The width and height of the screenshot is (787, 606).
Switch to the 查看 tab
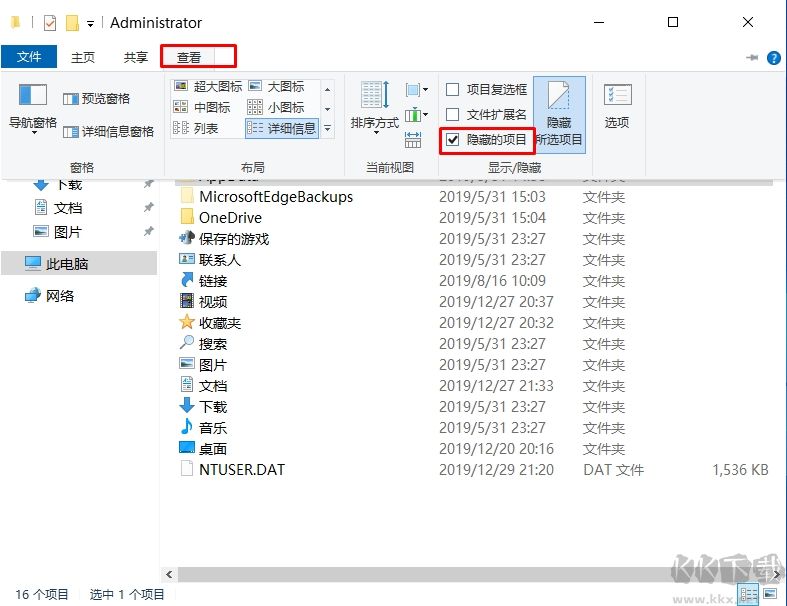click(x=189, y=57)
